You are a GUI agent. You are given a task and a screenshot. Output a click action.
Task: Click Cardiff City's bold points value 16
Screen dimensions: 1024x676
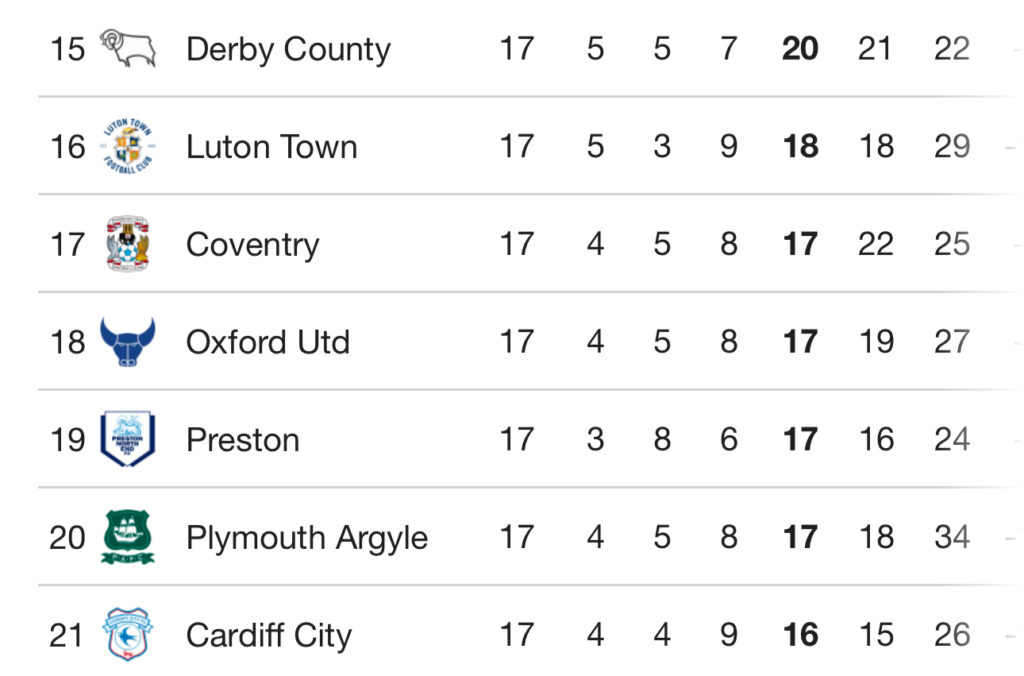800,635
